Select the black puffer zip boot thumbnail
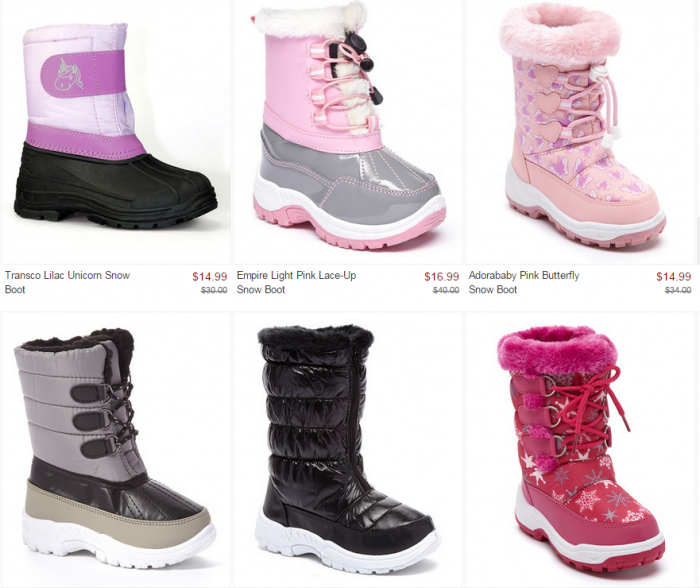The height and width of the screenshot is (588, 700). point(347,451)
